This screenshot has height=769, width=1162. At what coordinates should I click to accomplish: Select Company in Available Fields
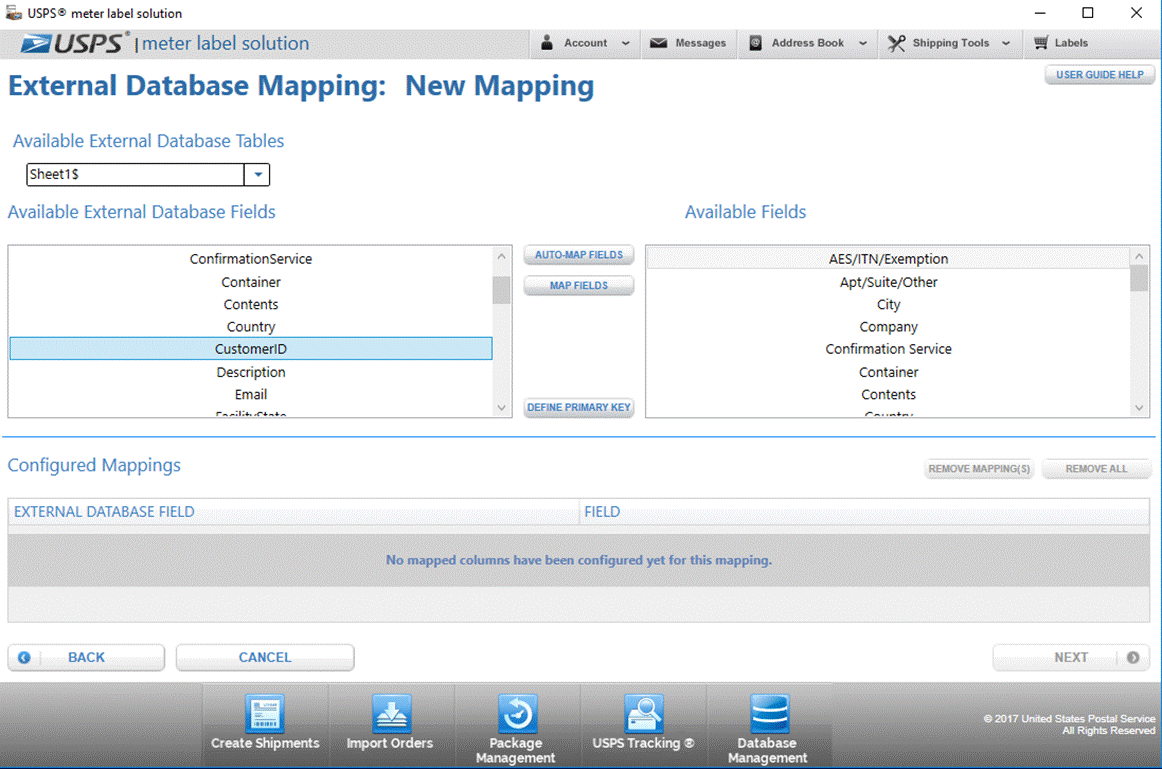click(888, 327)
